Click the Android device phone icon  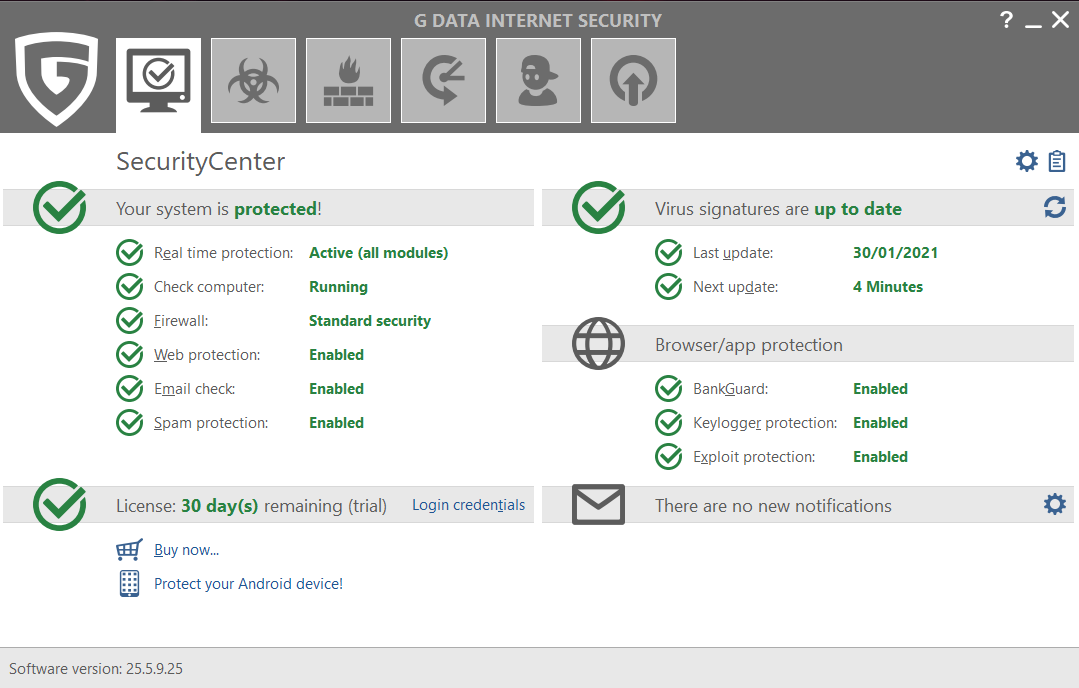pos(129,583)
